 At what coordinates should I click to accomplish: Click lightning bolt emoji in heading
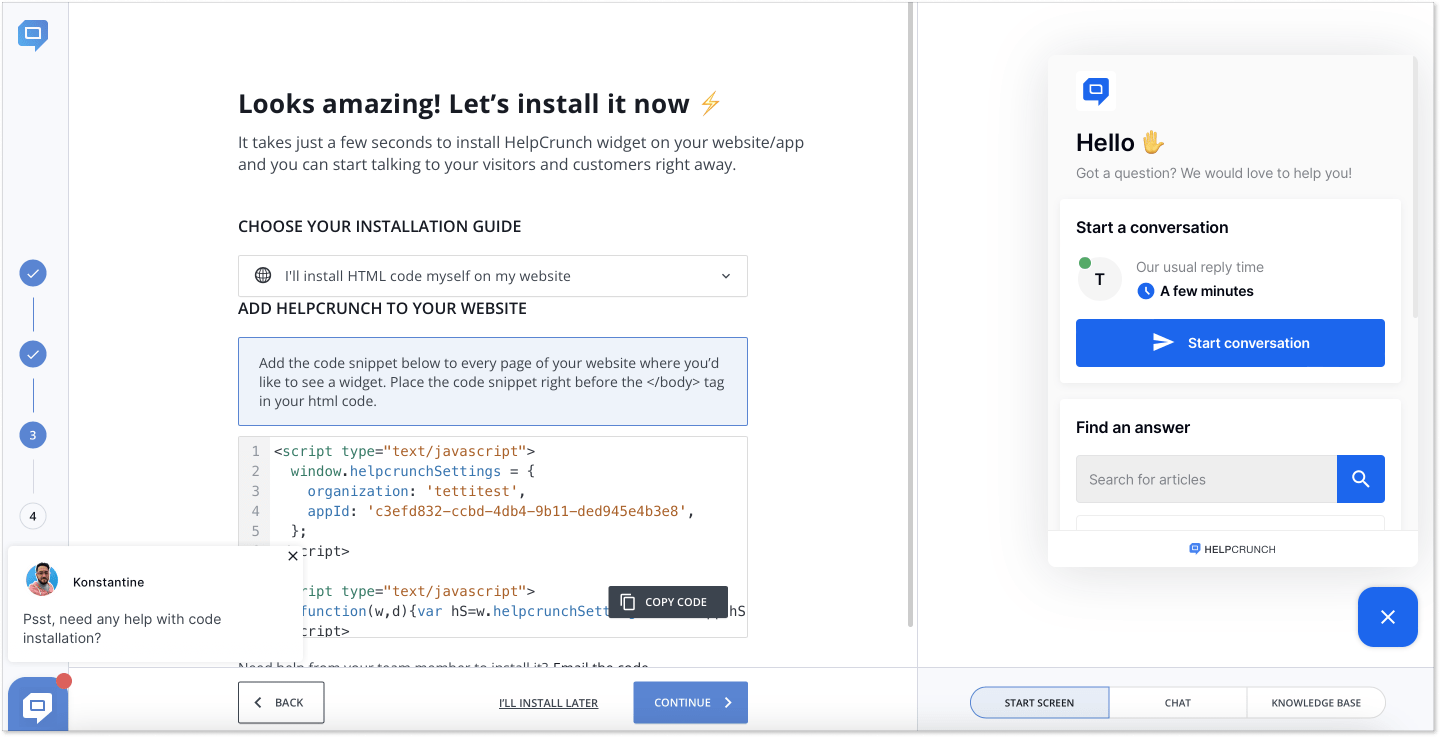[710, 103]
